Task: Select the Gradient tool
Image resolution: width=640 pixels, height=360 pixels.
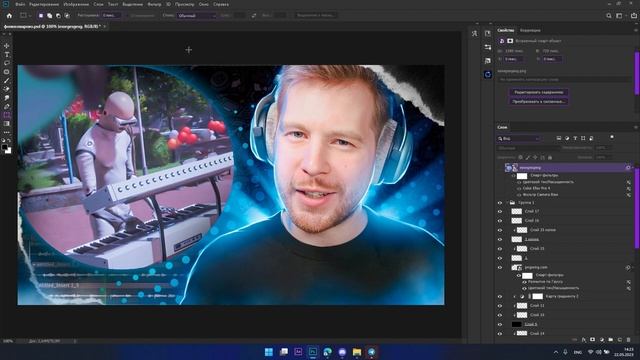Action: [x=7, y=124]
